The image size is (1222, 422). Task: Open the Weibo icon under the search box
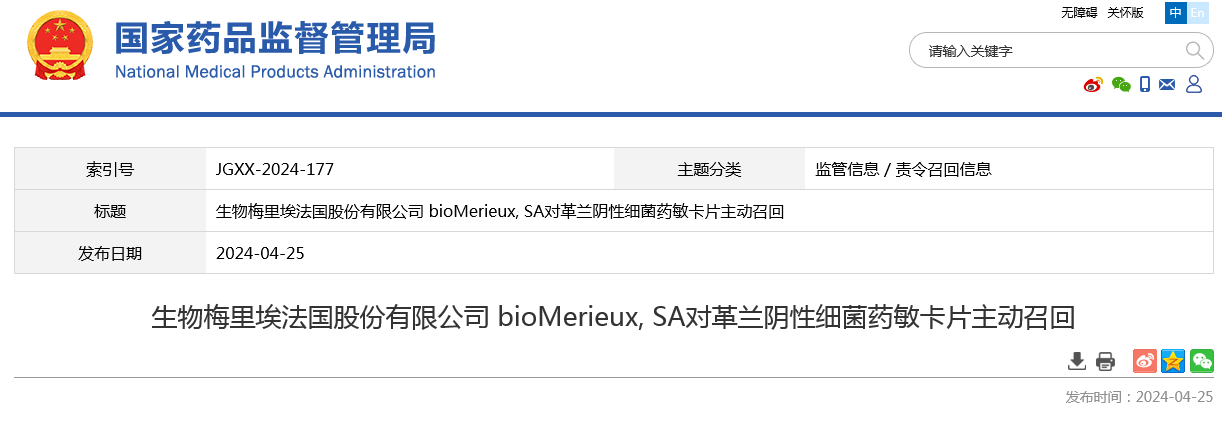click(x=1093, y=85)
